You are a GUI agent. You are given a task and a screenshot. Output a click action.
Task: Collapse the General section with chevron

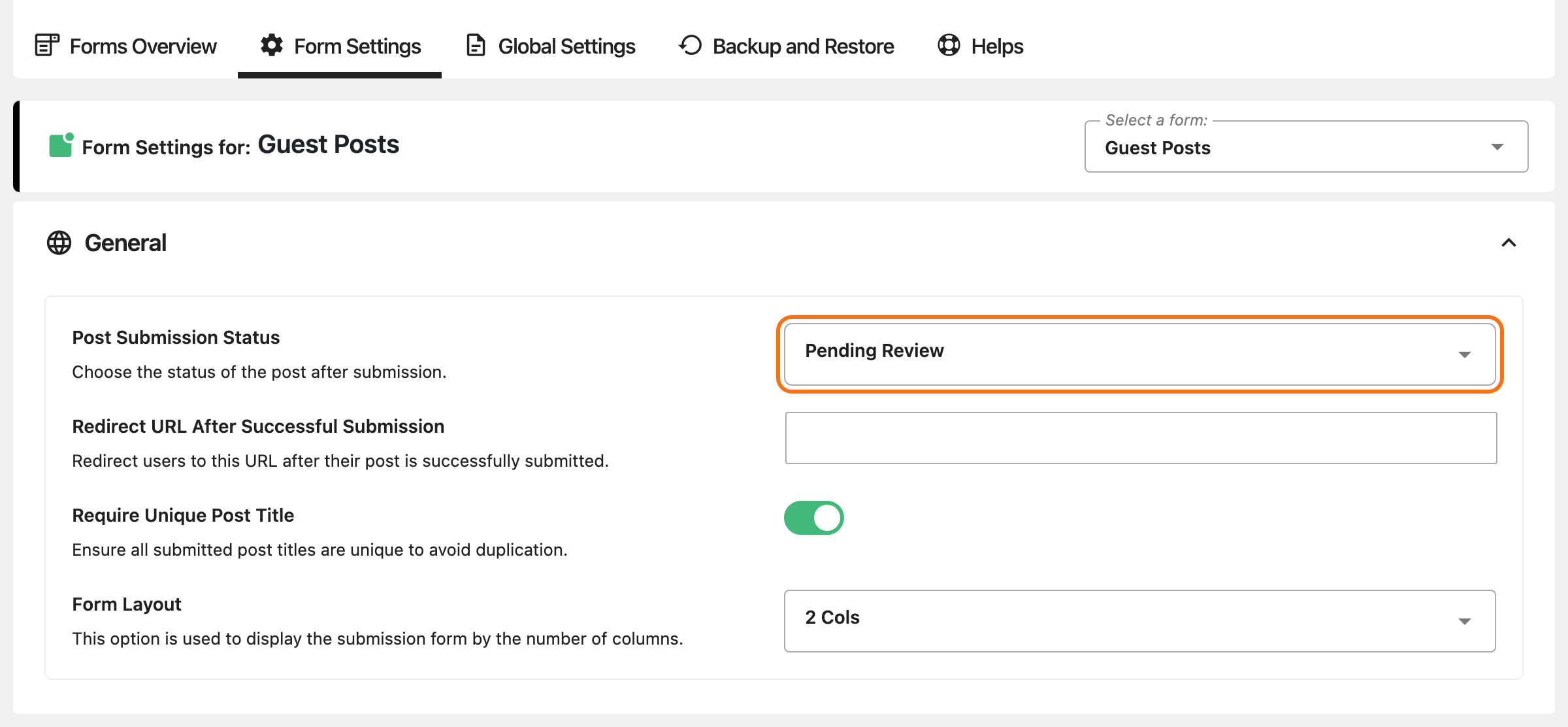coord(1509,243)
